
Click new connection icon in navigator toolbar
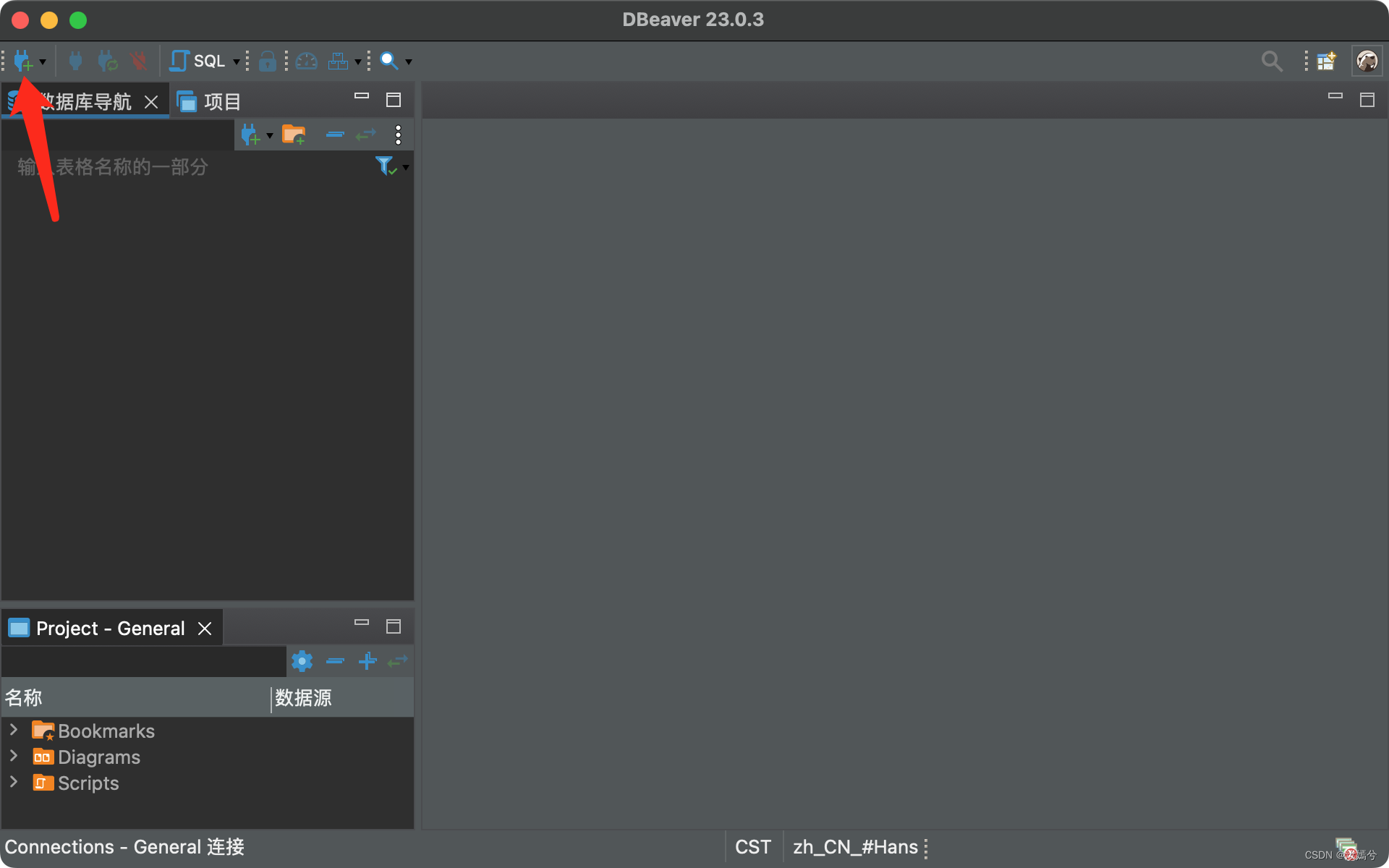click(x=250, y=135)
